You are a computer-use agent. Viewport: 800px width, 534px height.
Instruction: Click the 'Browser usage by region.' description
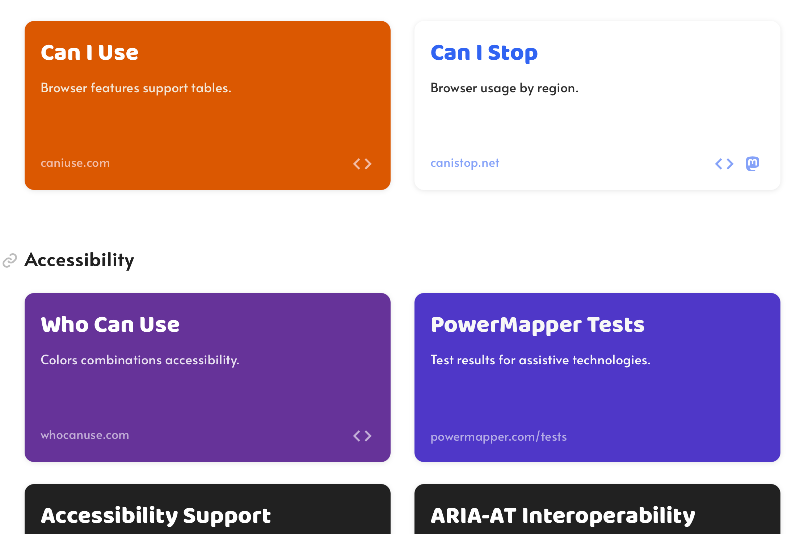(504, 88)
